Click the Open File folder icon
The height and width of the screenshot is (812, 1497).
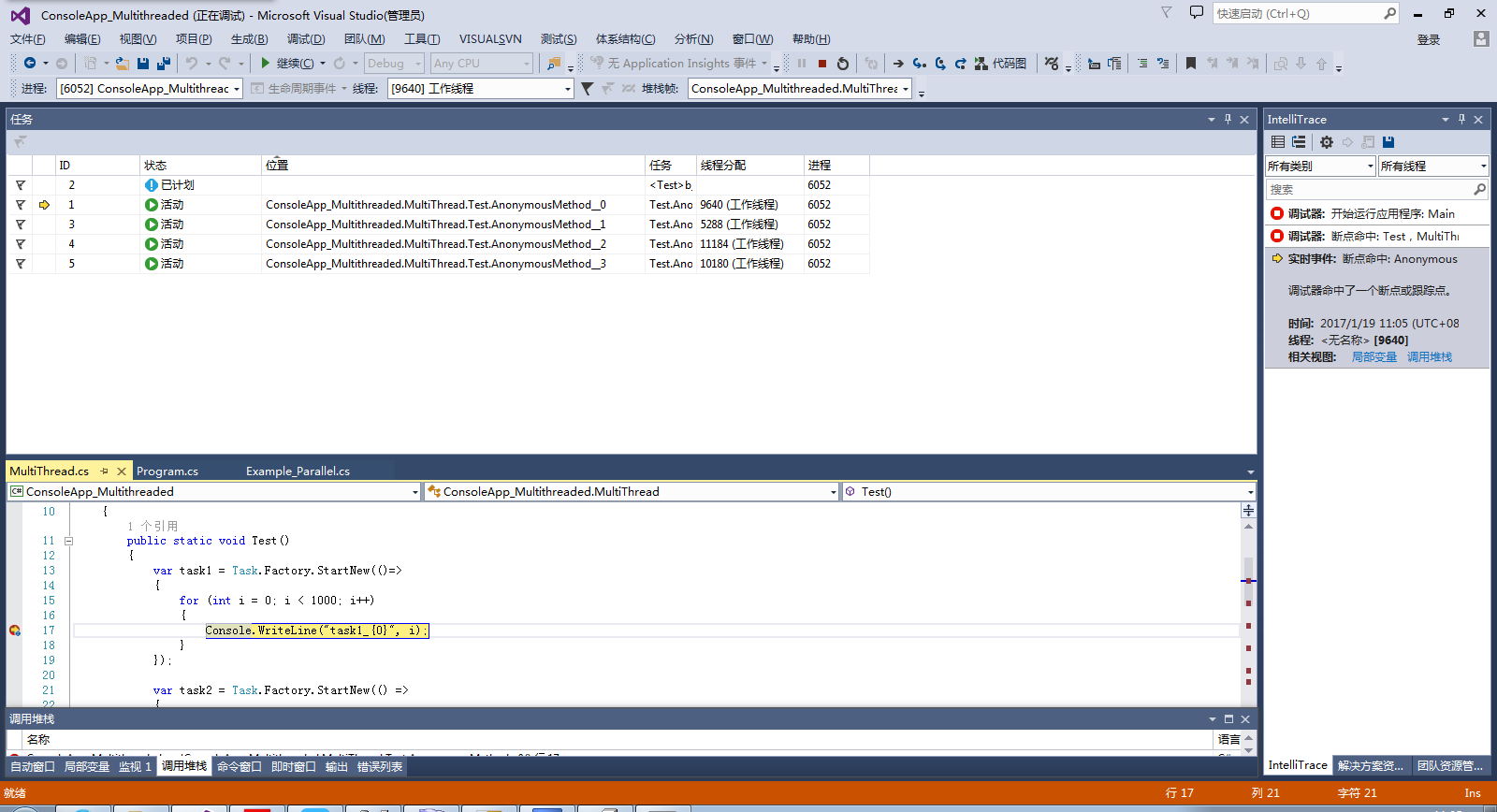point(123,64)
